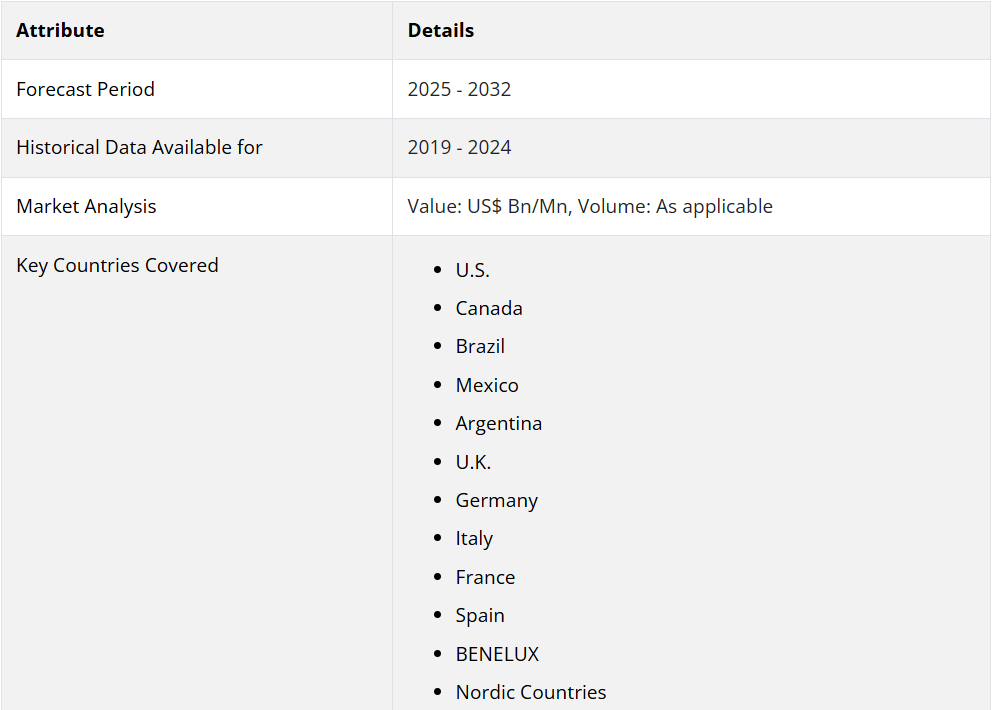Click the 2025 - 2032 forecast value
This screenshot has height=710, width=992.
coord(459,89)
